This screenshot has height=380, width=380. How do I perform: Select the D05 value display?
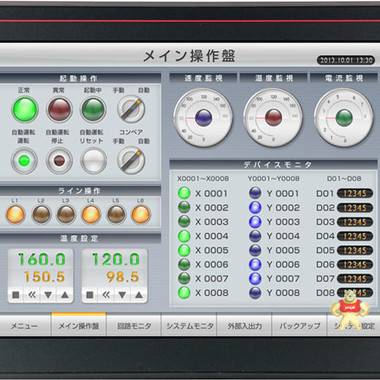[x=355, y=250]
